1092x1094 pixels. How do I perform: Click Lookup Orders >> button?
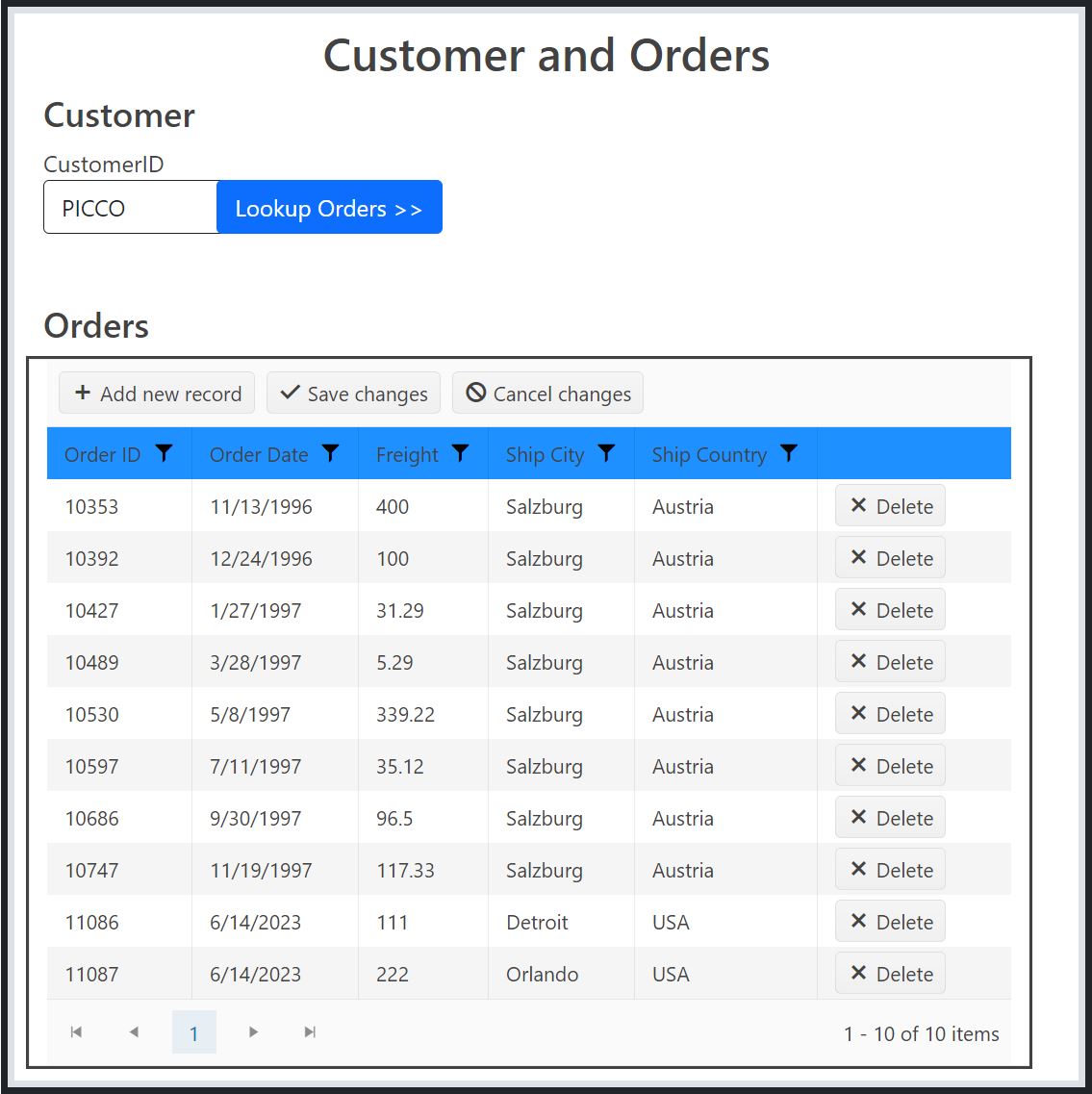(x=329, y=207)
